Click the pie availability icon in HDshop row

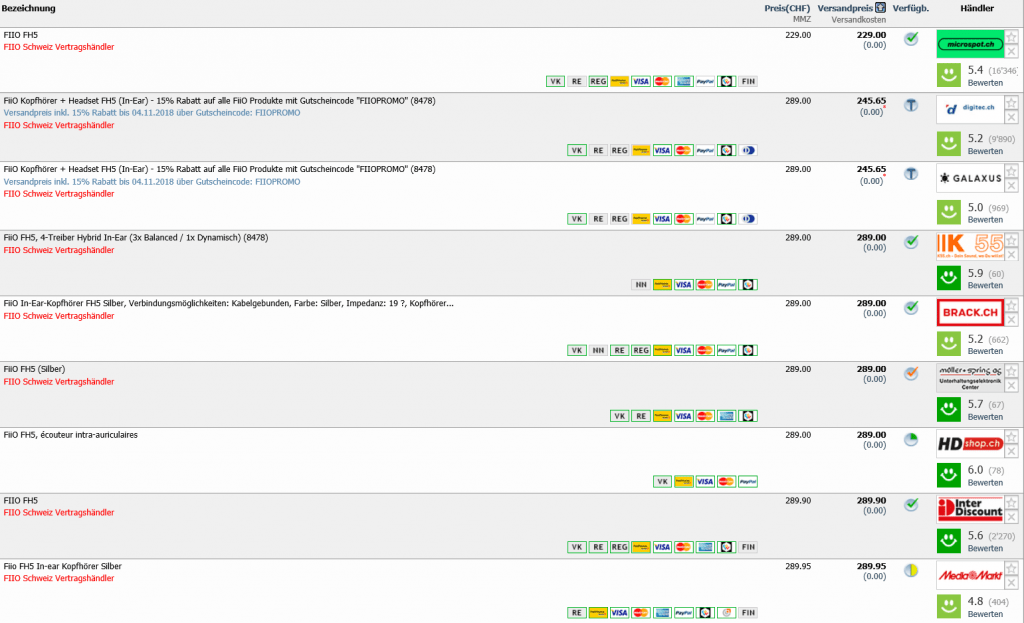tap(911, 439)
